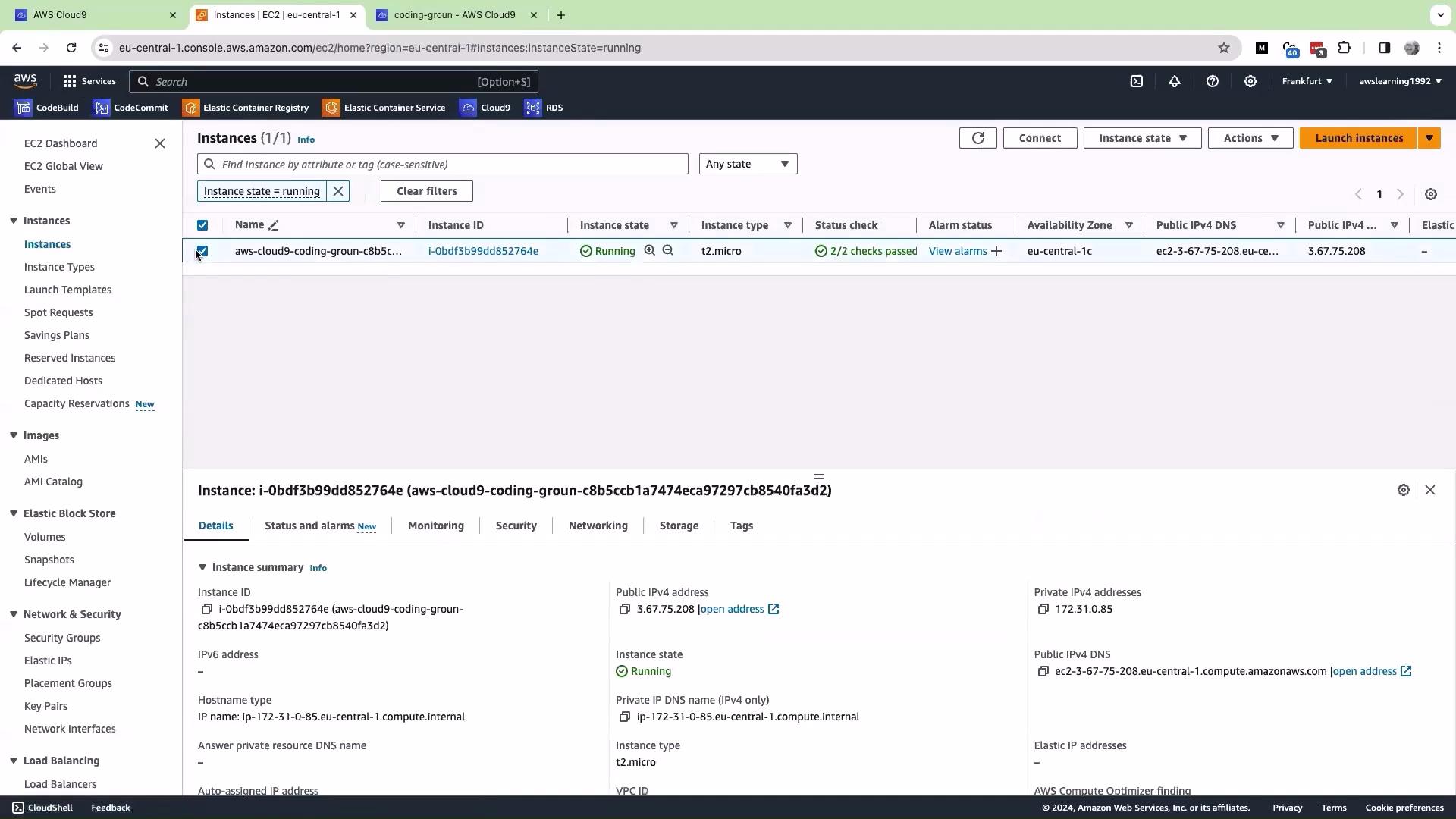Open the Any state dropdown

748,164
